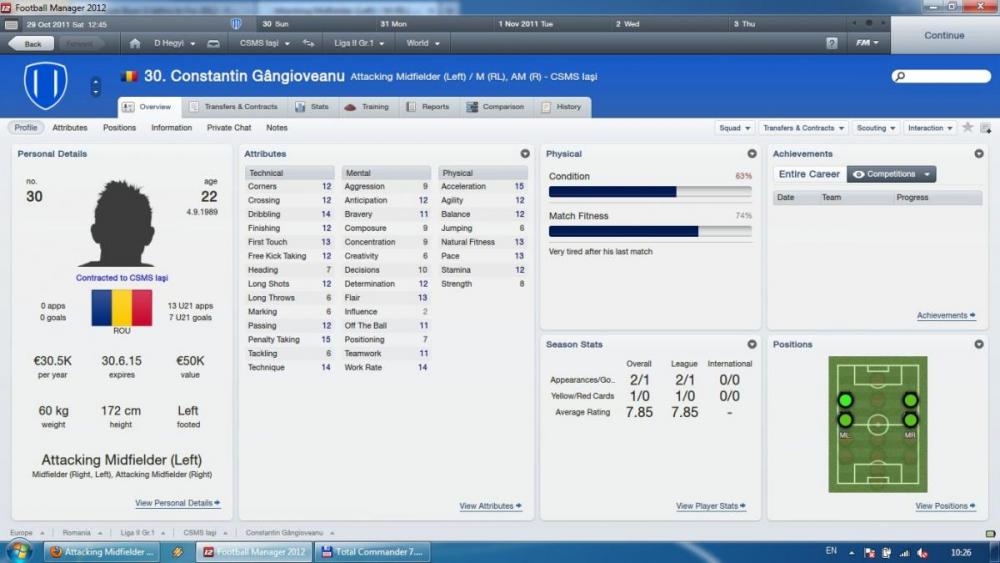Open the Squad dropdown

[x=735, y=128]
